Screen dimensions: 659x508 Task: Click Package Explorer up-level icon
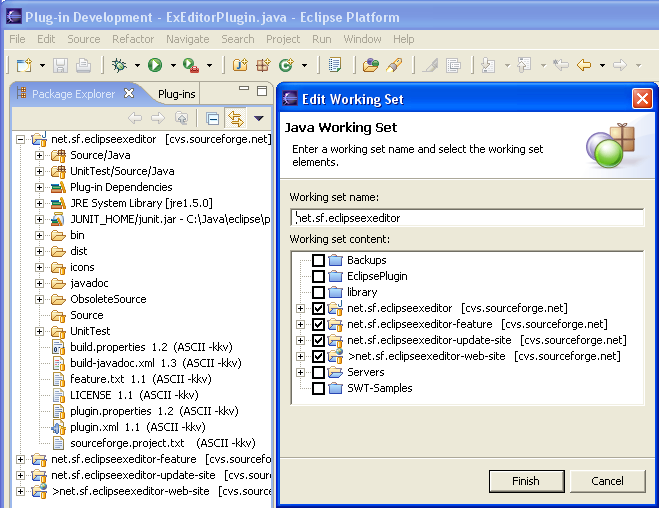(181, 118)
